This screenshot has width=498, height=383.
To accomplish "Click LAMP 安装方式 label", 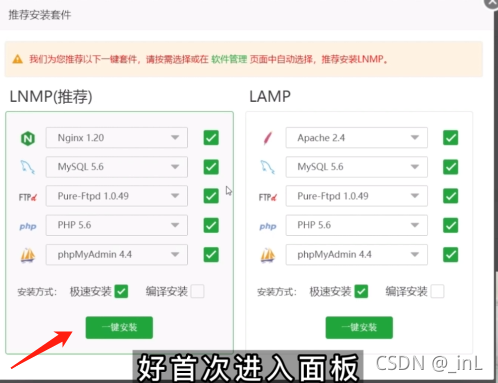I will [x=277, y=292].
